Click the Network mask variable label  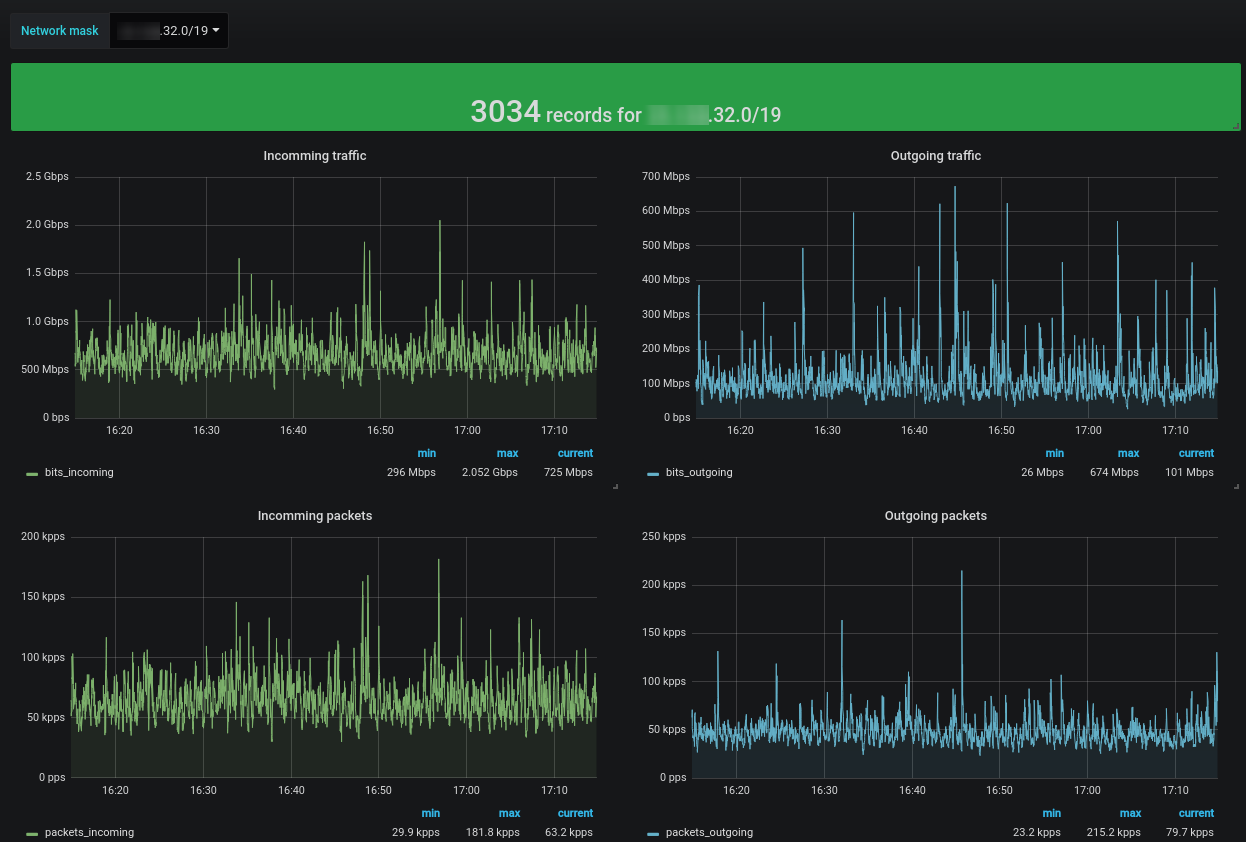coord(60,30)
